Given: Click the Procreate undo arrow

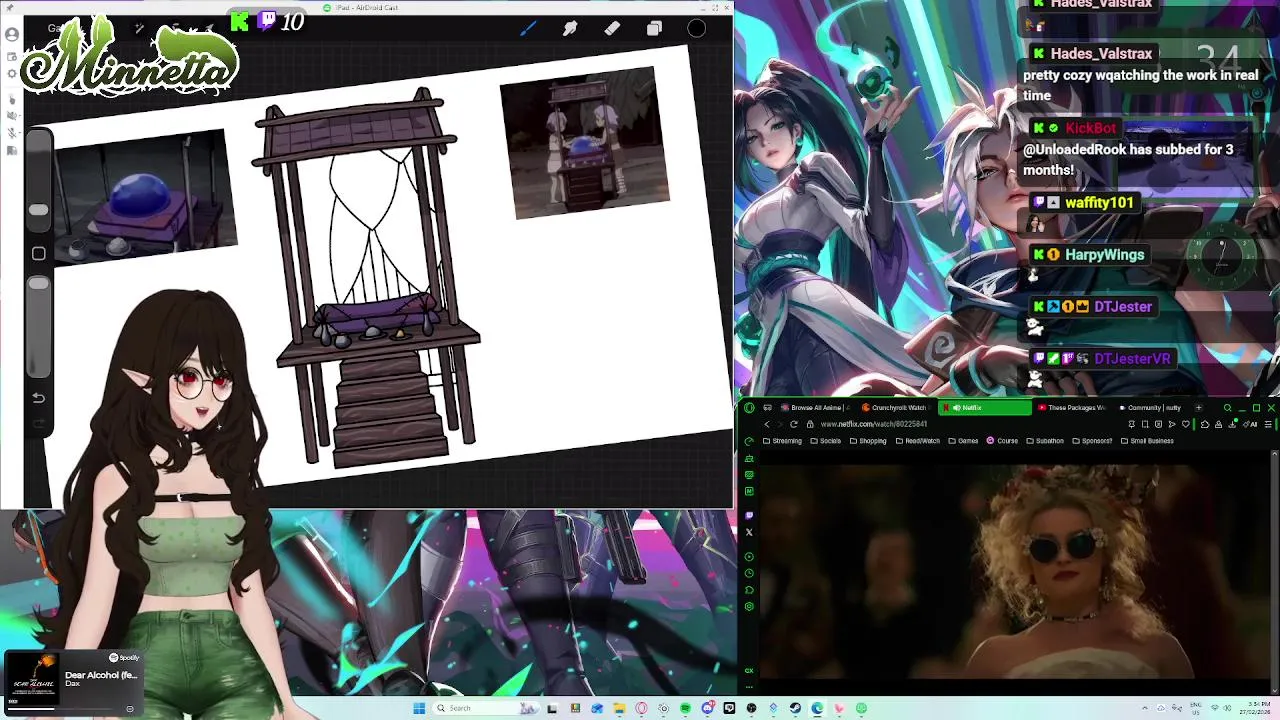Looking at the screenshot, I should click(39, 398).
